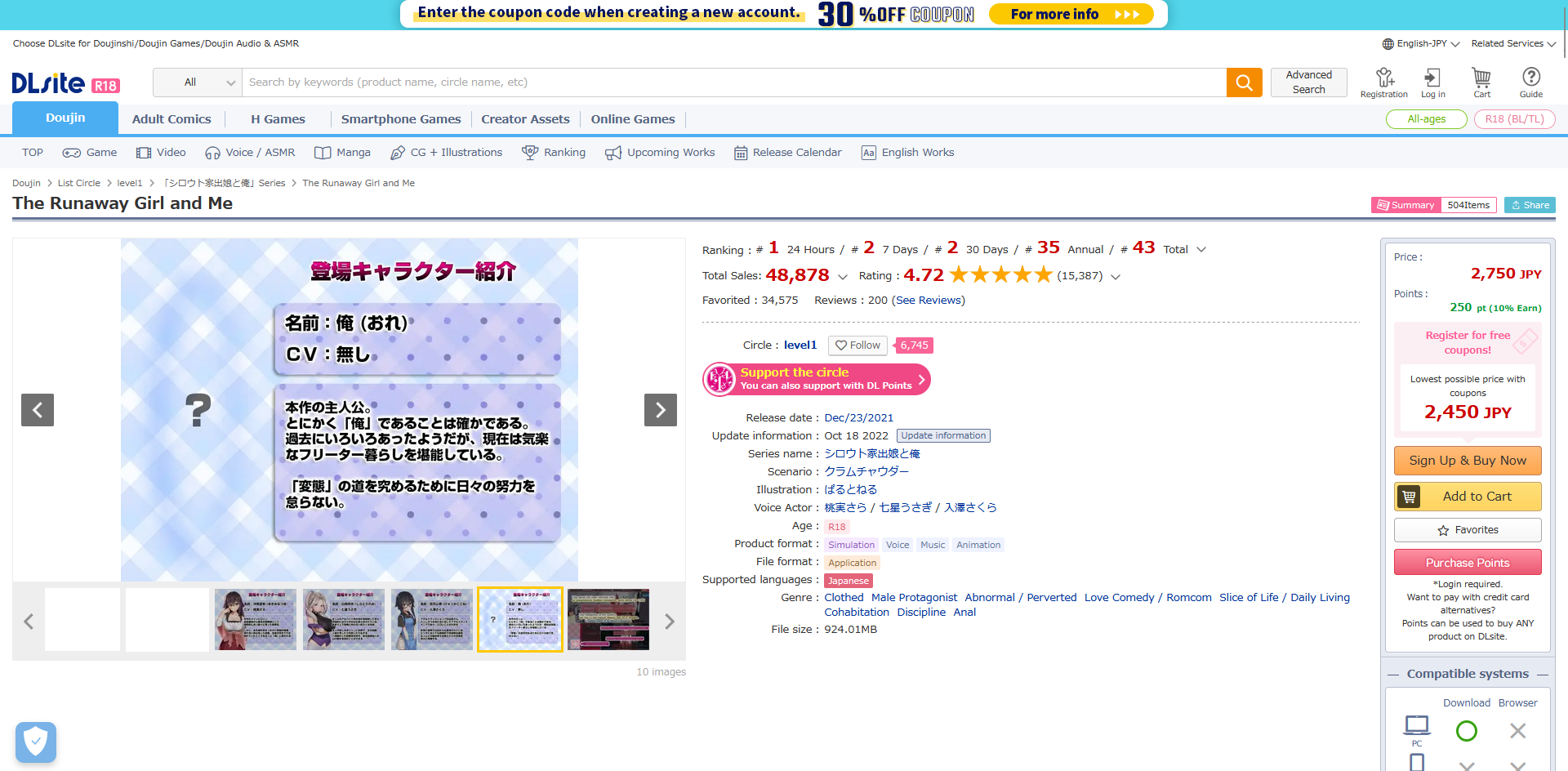The width and height of the screenshot is (1568, 771).
Task: Open Upcoming Works page
Action: point(660,153)
